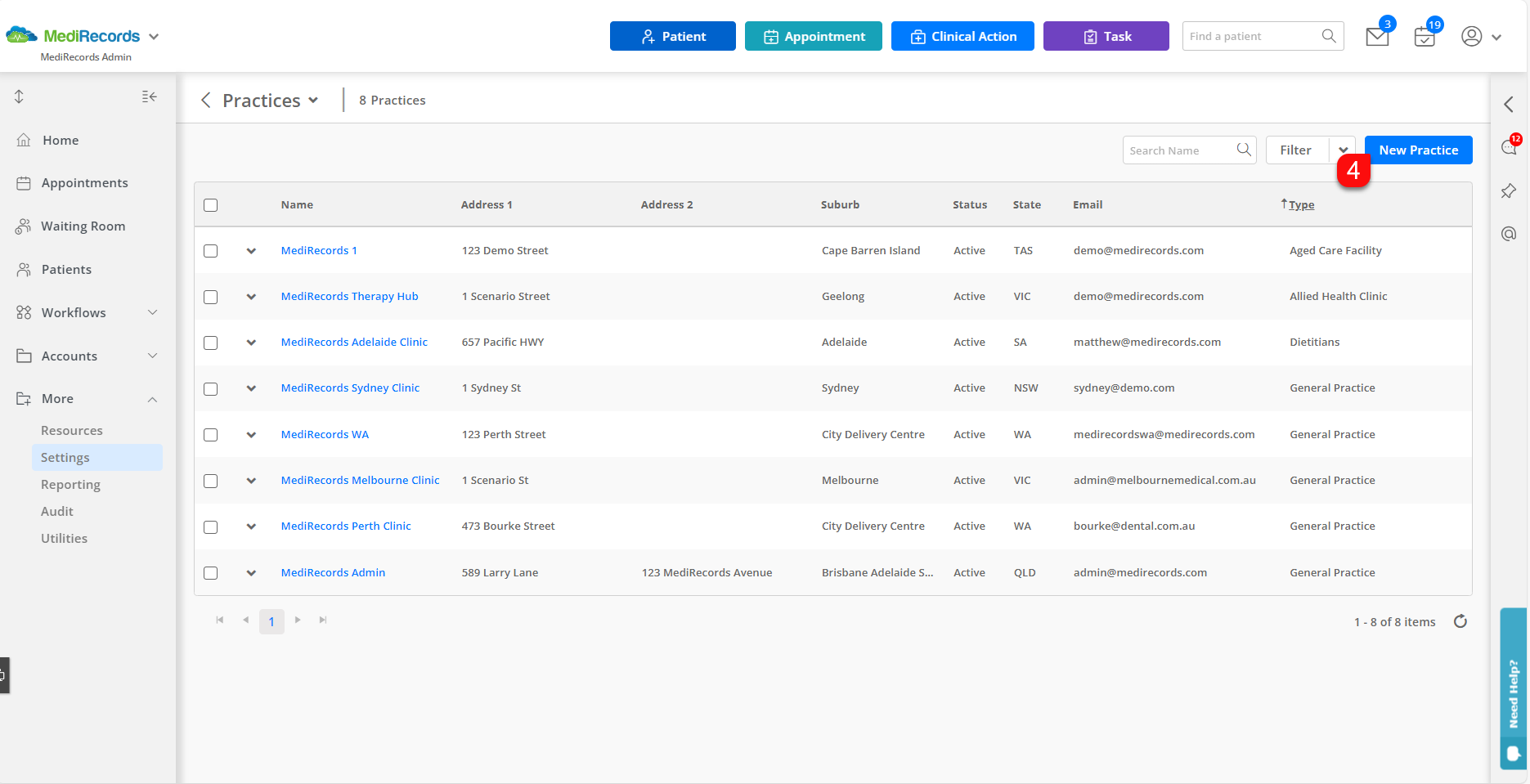Click the mentions (@) icon on the right sidebar
Viewport: 1530px width, 784px height.
[x=1509, y=234]
